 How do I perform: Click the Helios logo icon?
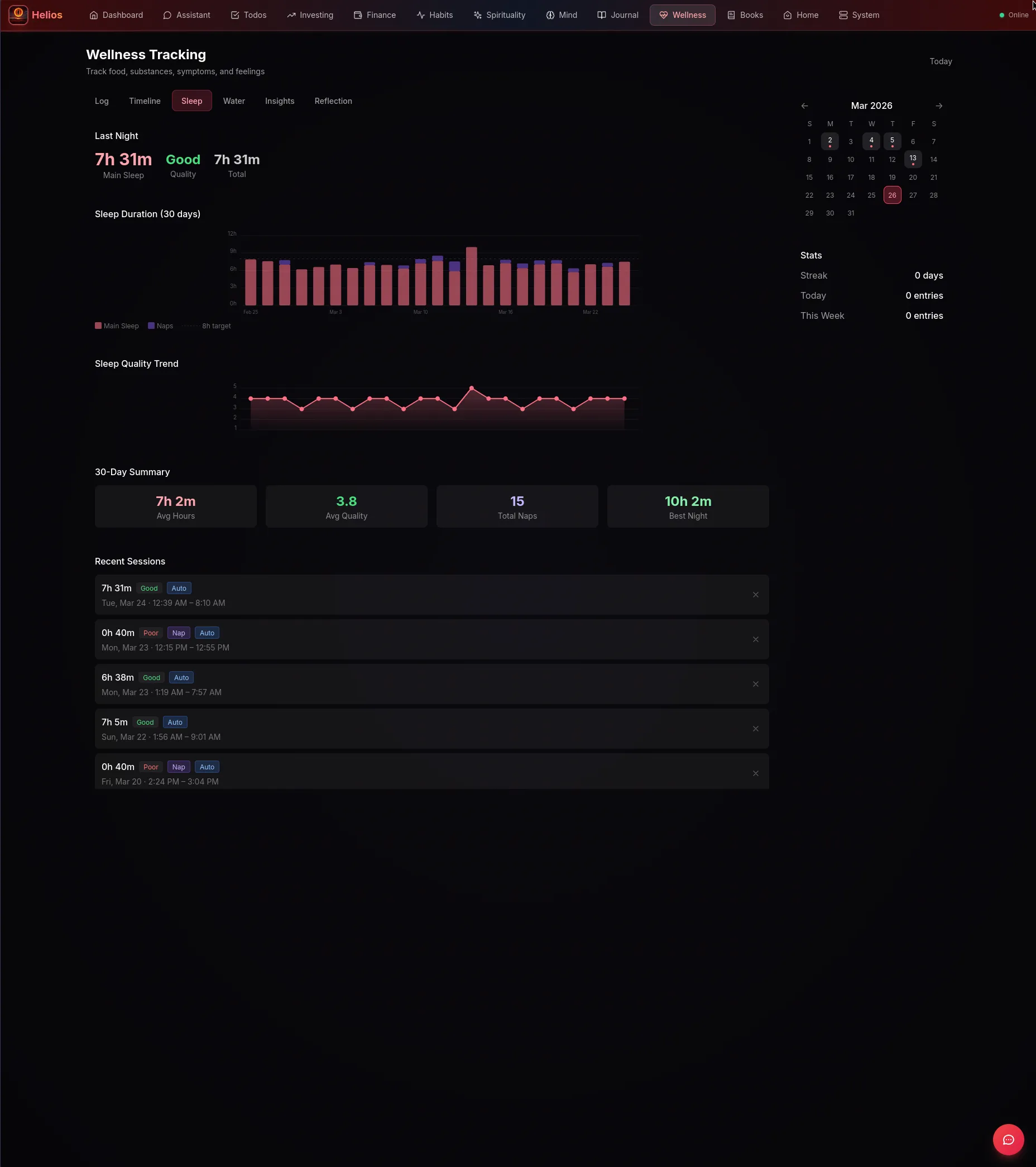point(18,15)
